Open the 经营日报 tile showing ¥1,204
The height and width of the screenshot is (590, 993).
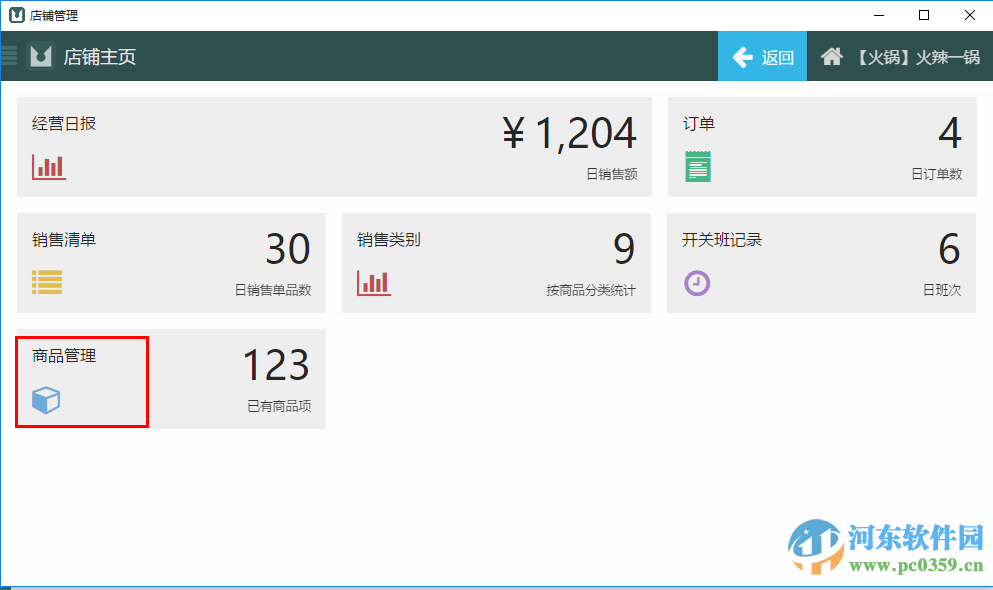coord(334,146)
